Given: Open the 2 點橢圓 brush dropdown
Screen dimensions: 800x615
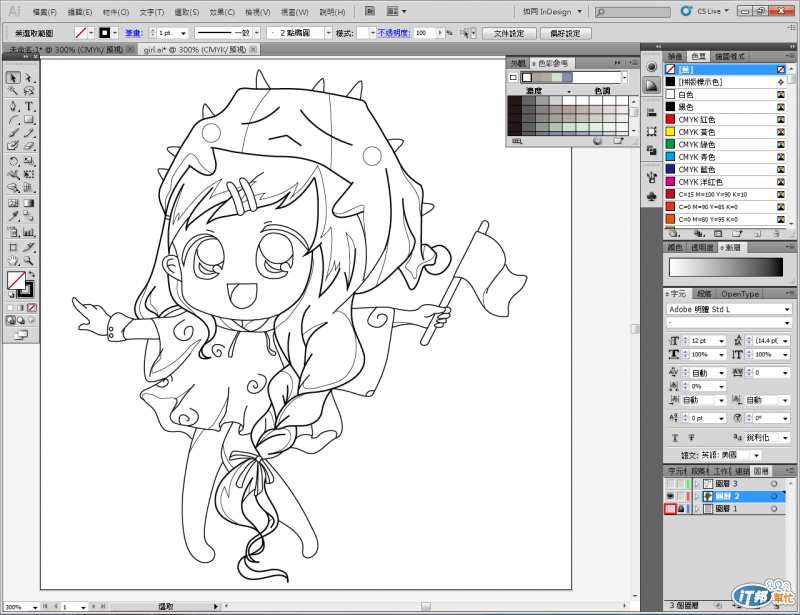Looking at the screenshot, I should tap(329, 33).
